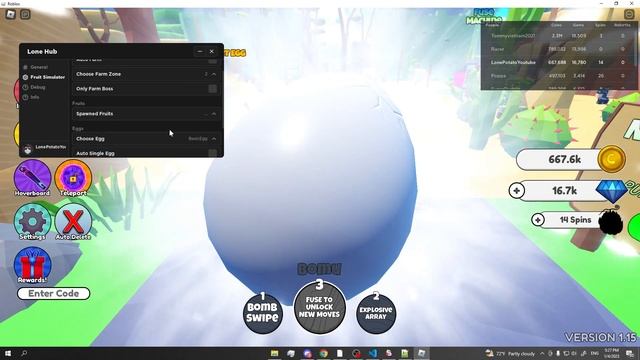Screen dimensions: 640x360
Task: Open the Hoverboard button
Action: pos(32,178)
